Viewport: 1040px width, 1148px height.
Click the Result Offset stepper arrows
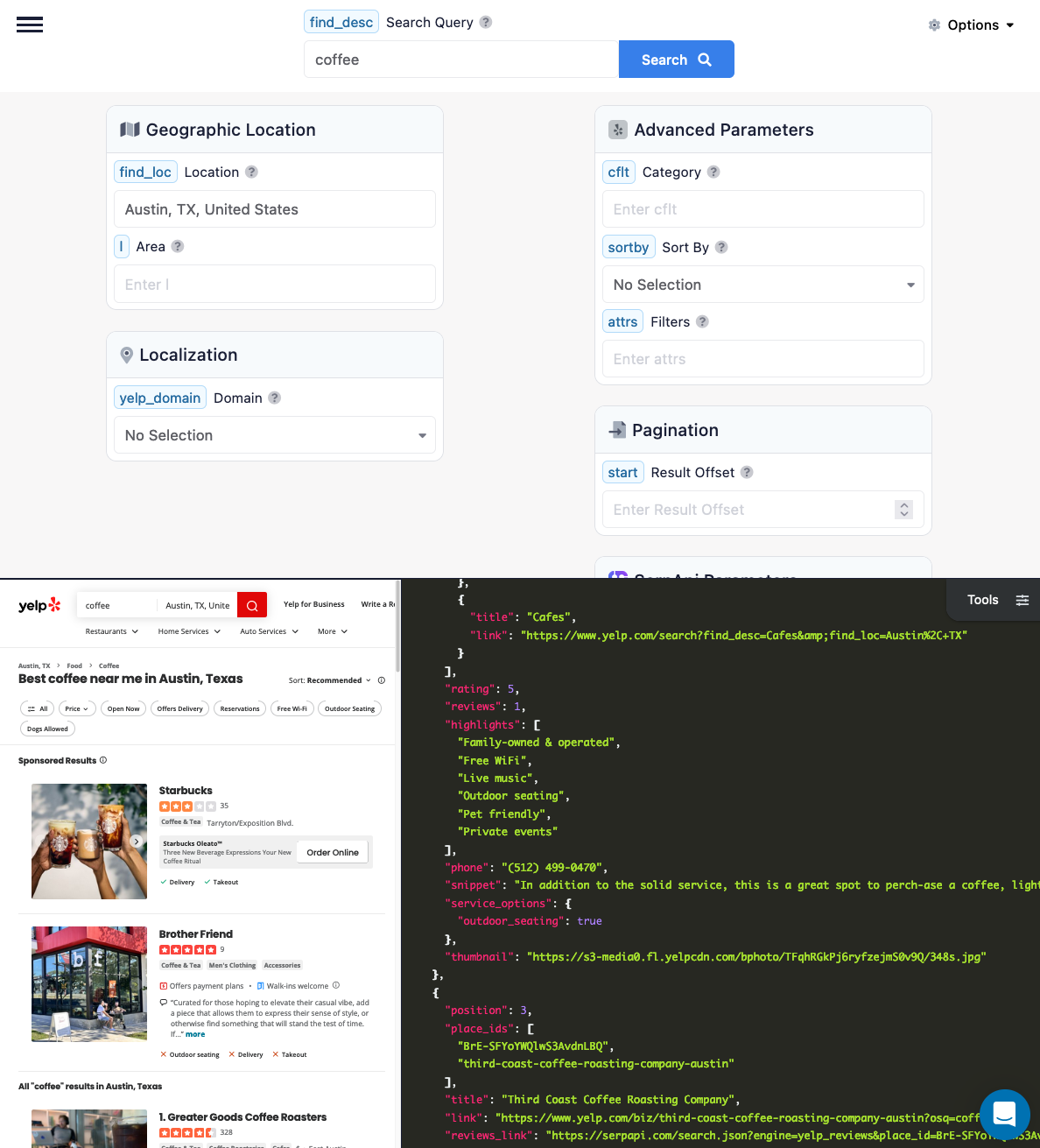coord(904,509)
